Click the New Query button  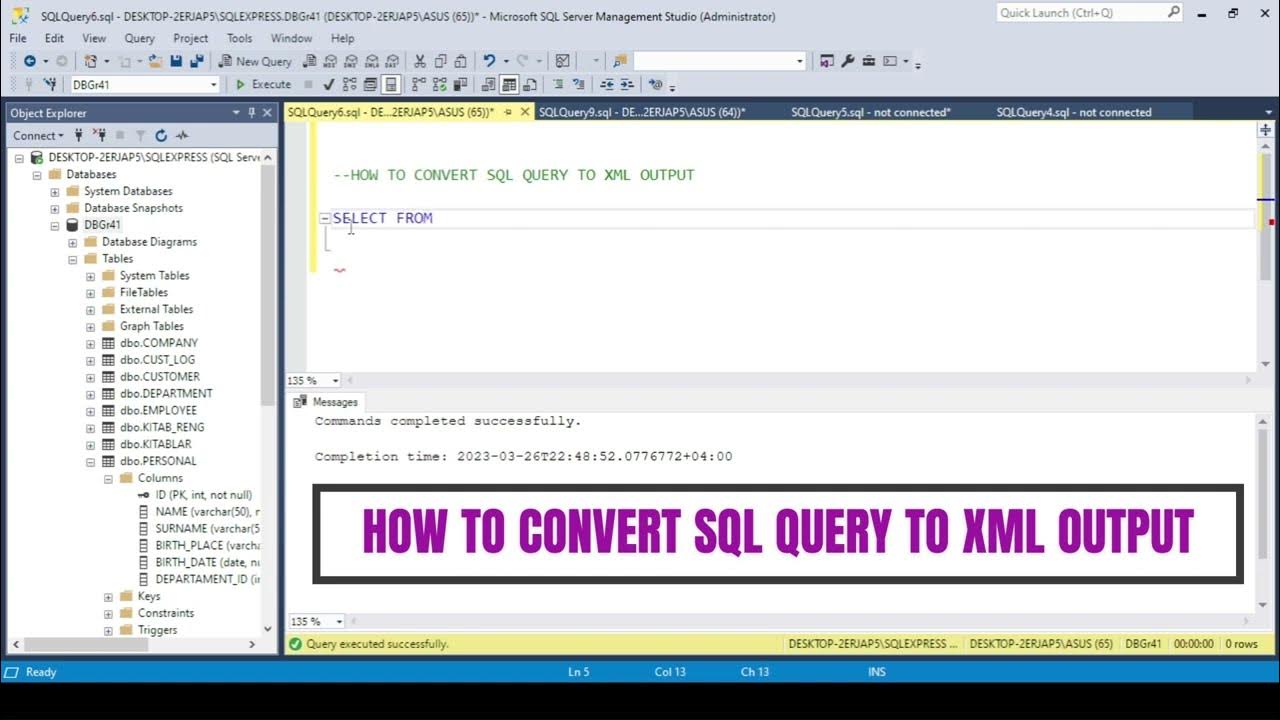tap(256, 61)
